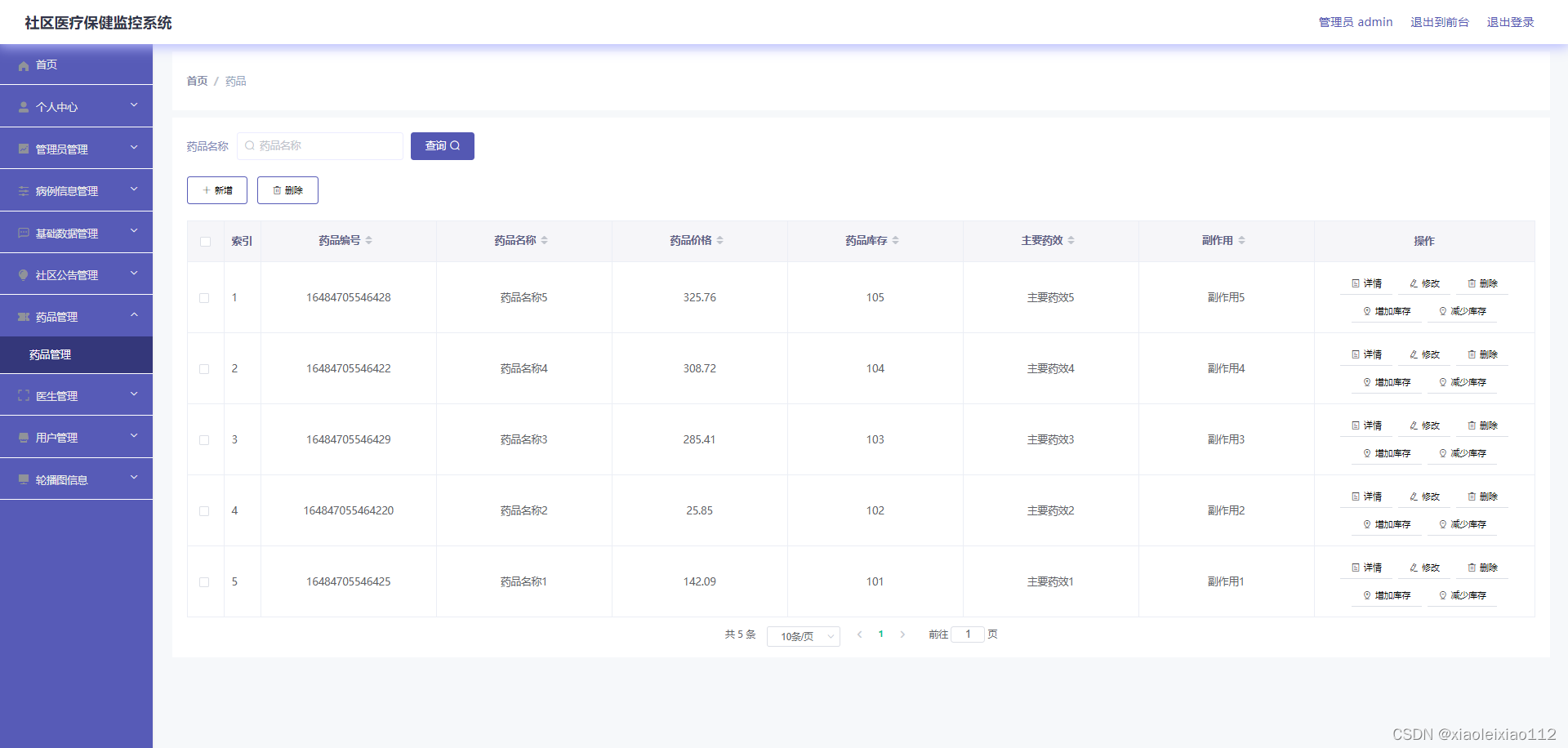The height and width of the screenshot is (748, 1568).
Task: Open the 10条/页 page size dropdown
Action: pyautogui.click(x=804, y=636)
